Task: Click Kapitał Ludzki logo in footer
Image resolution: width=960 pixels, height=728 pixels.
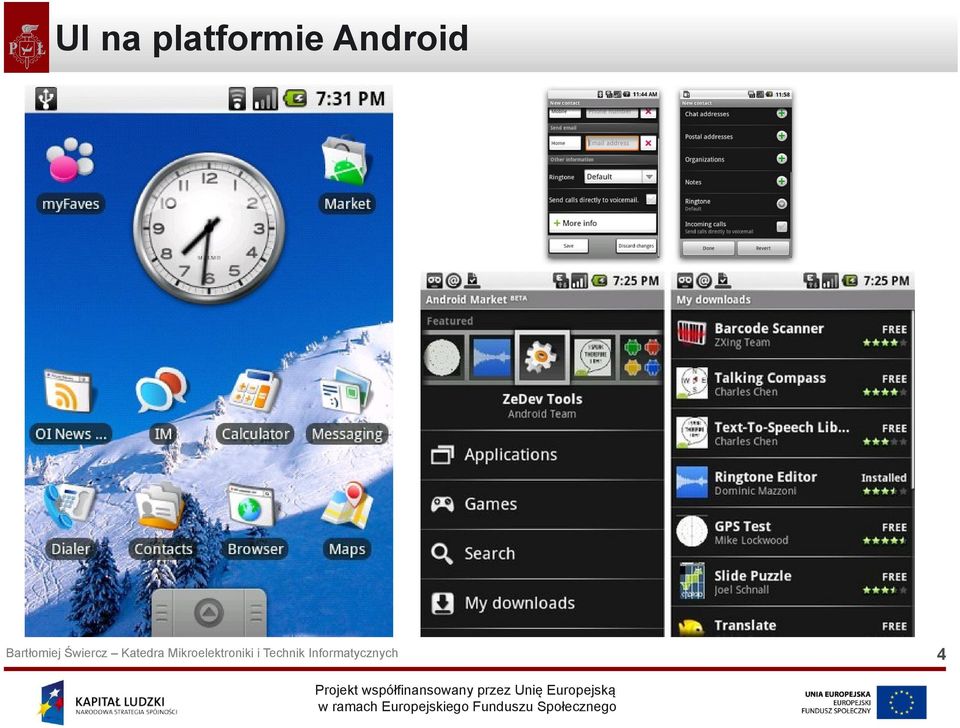Action: [x=108, y=704]
